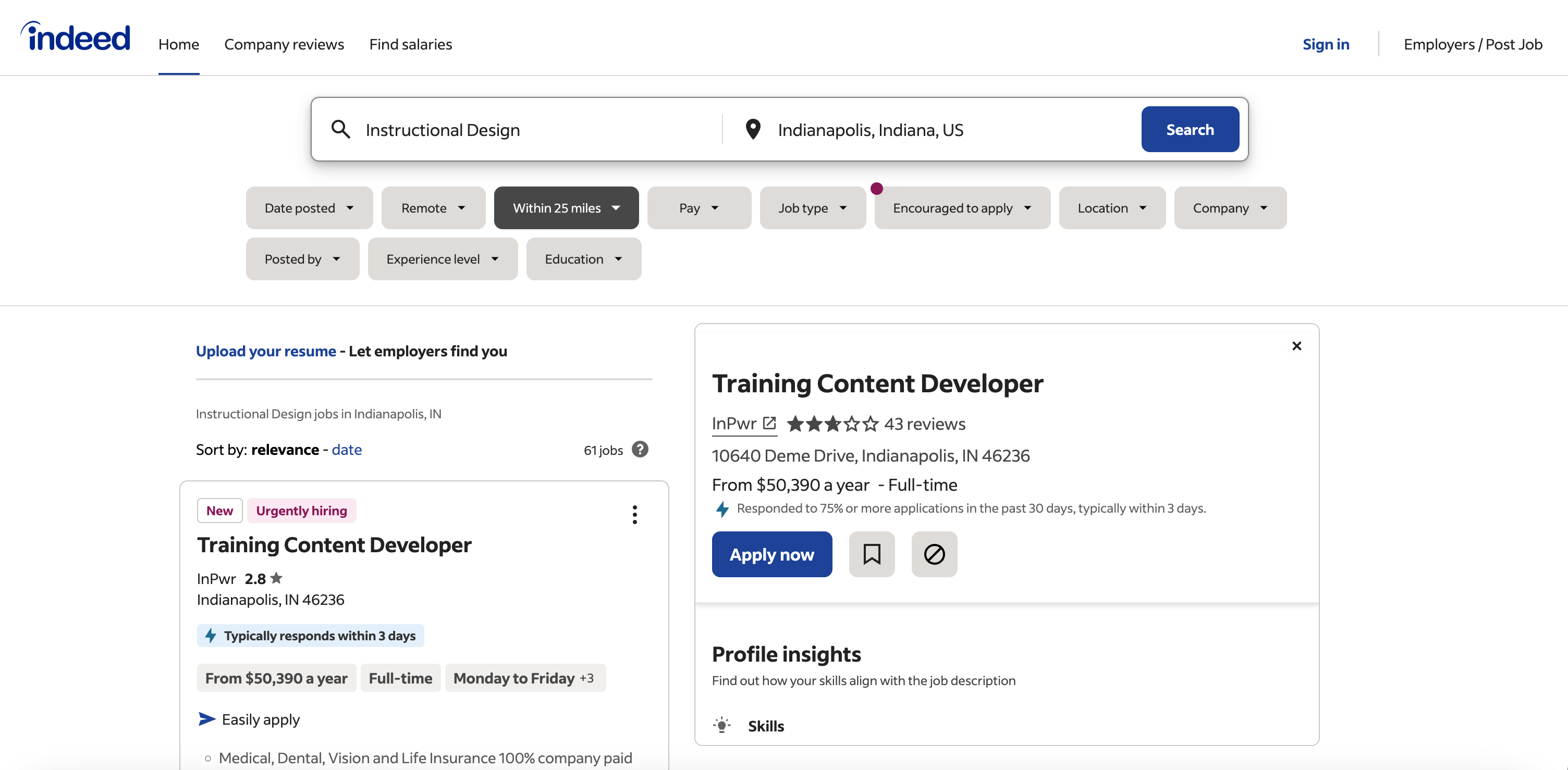This screenshot has width=1568, height=770.
Task: Open the Posted by filter
Action: 302,259
